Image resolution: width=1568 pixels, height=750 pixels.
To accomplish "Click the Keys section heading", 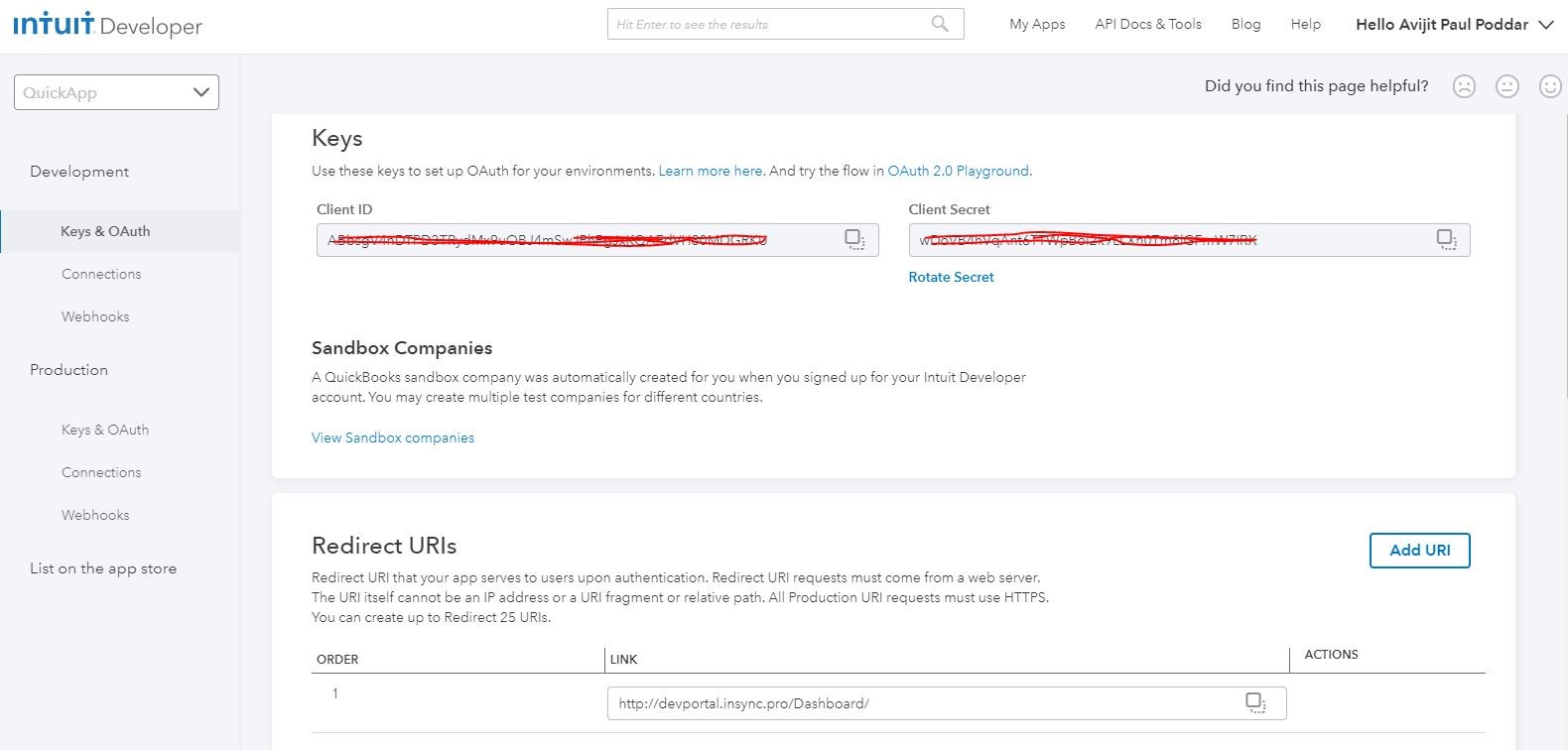I will [x=337, y=139].
